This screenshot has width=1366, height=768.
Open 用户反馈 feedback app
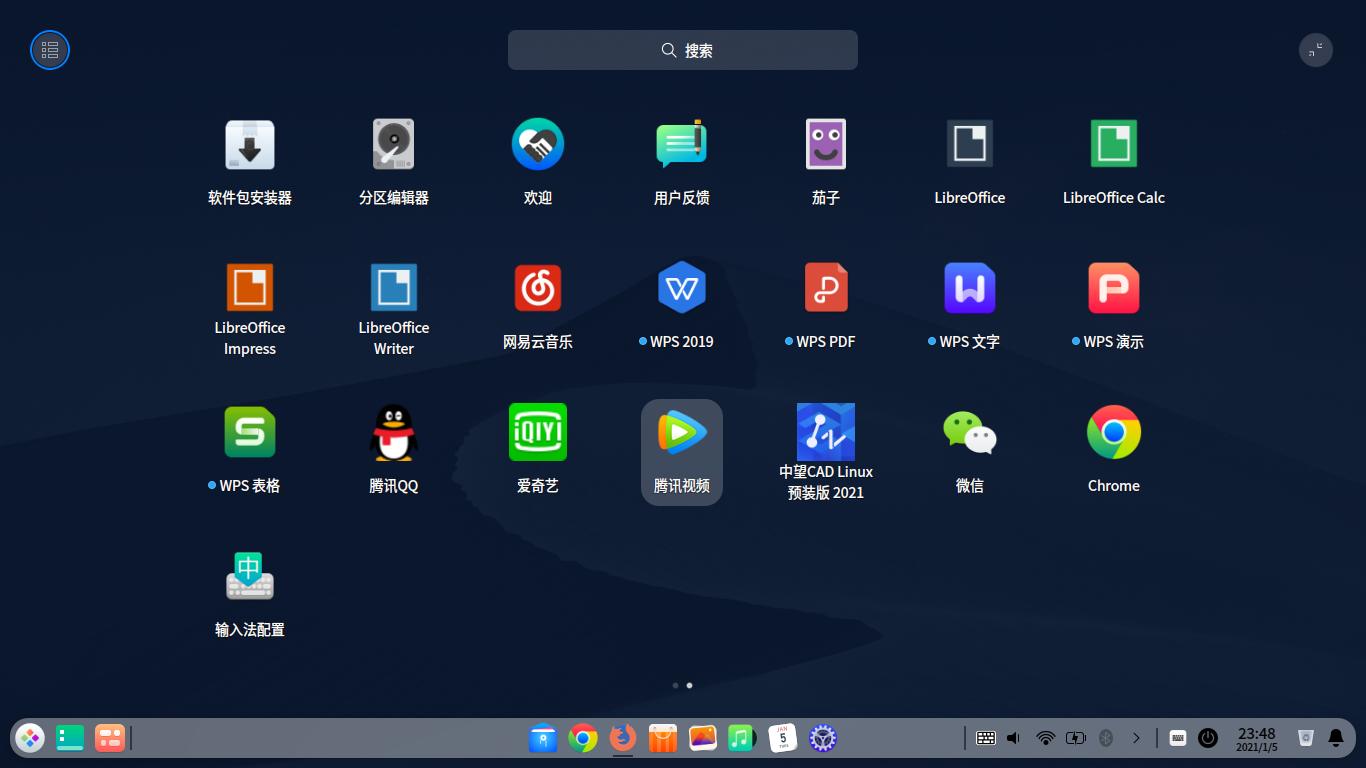point(681,145)
